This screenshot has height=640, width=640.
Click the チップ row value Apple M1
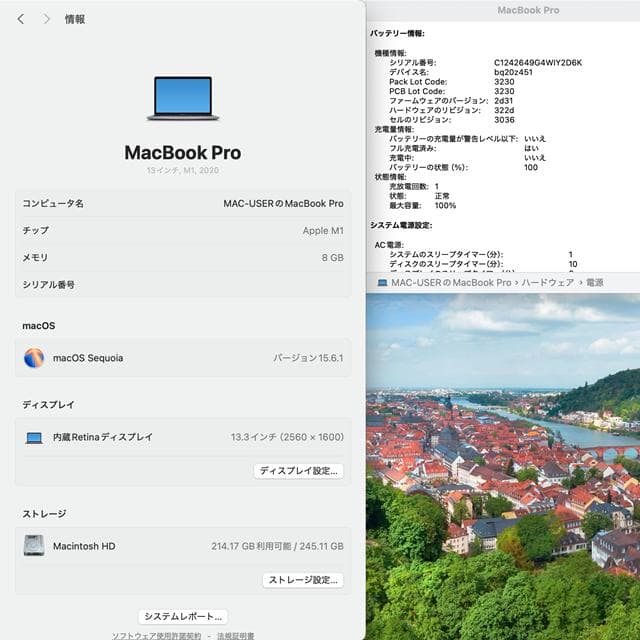pos(323,231)
